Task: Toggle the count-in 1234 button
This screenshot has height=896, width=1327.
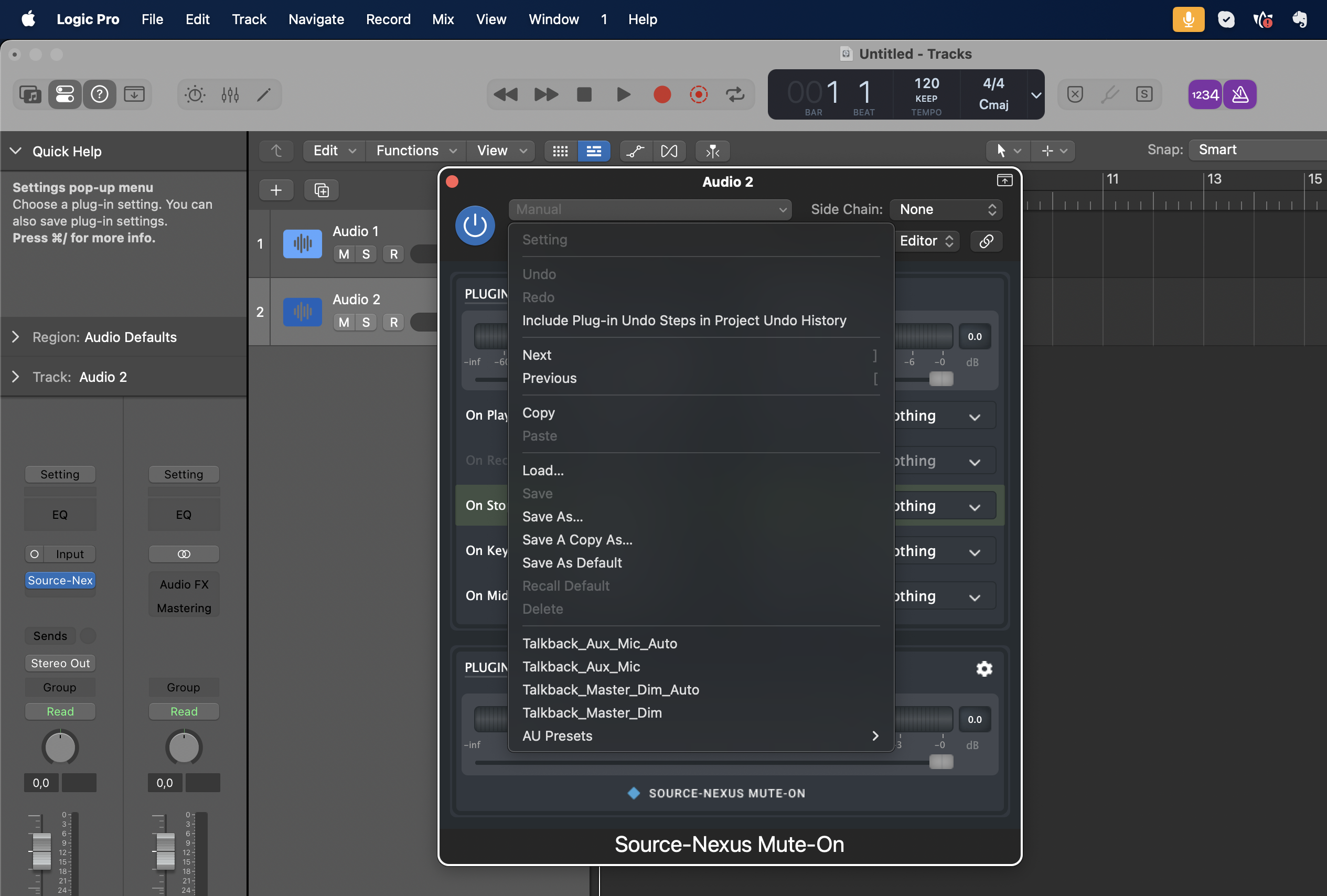Action: [x=1205, y=95]
